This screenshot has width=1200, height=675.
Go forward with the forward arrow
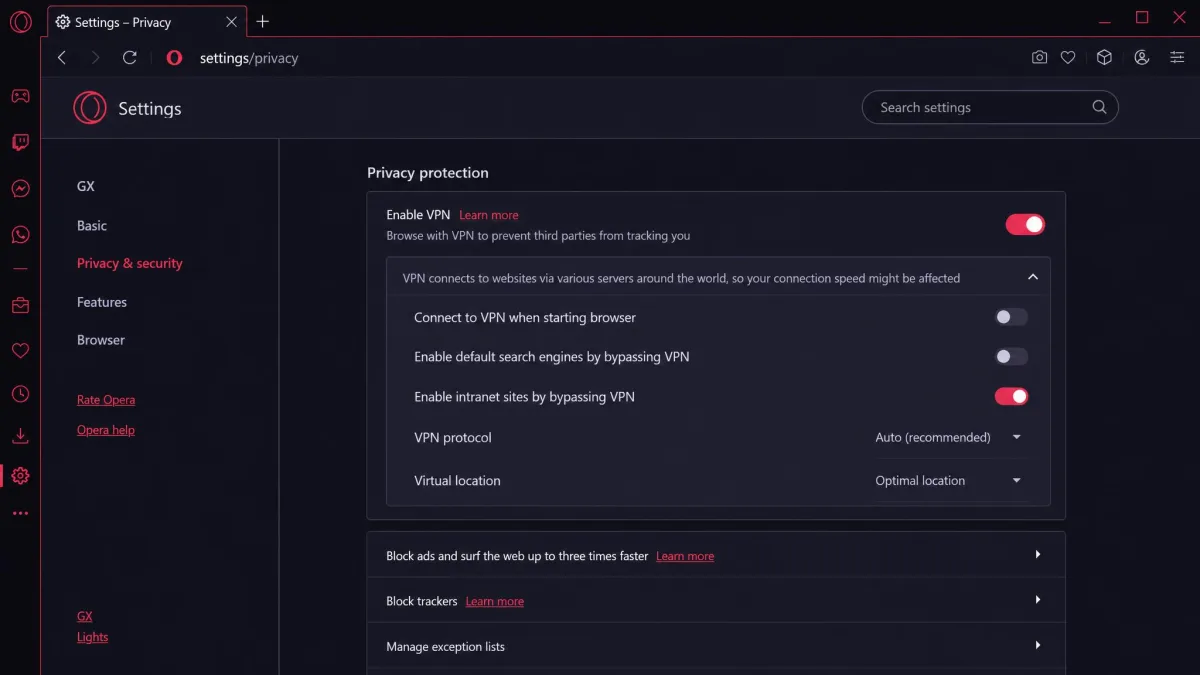point(96,58)
